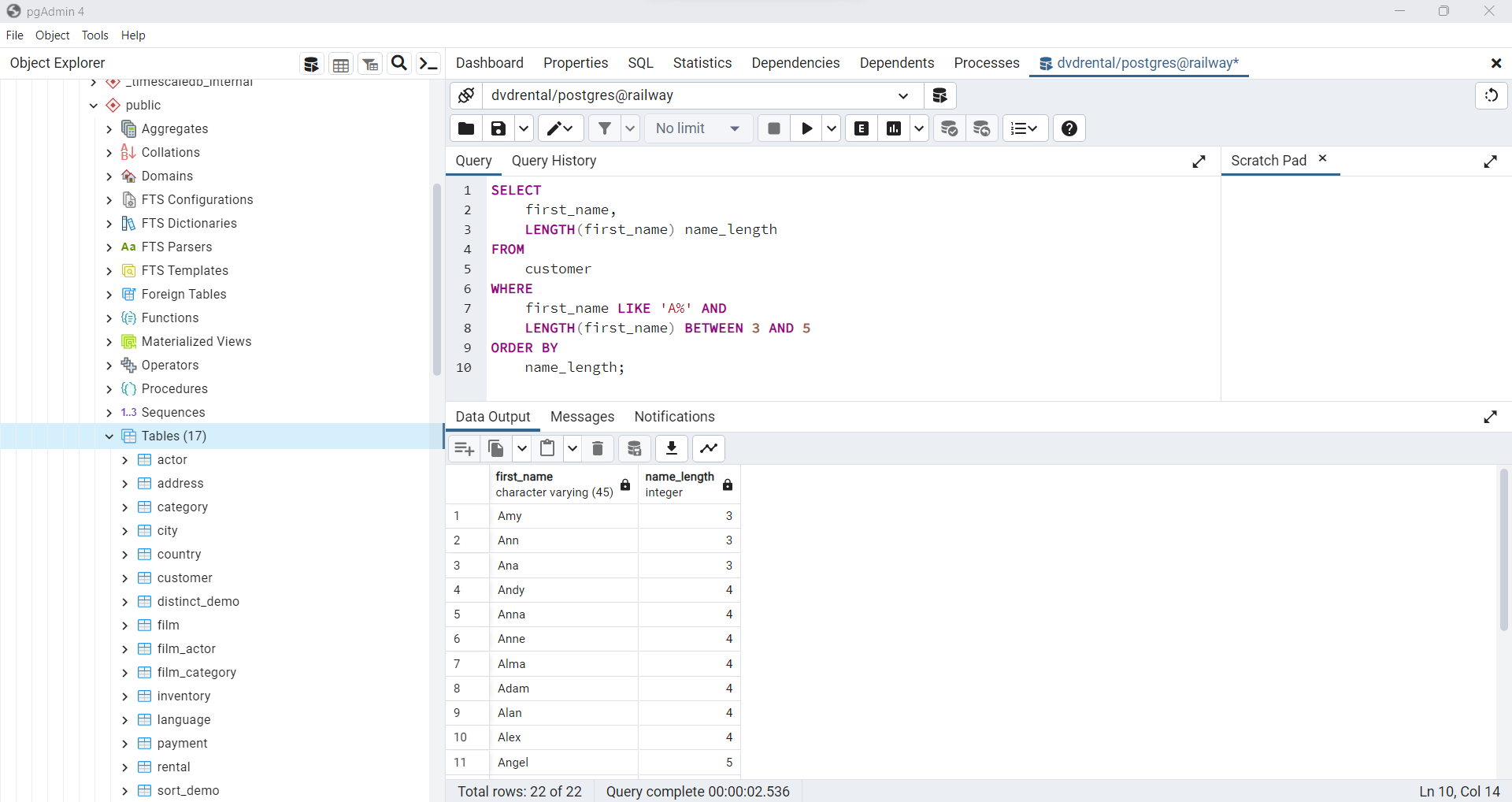Image resolution: width=1512 pixels, height=802 pixels.
Task: Click the View Data table icon
Action: click(341, 64)
